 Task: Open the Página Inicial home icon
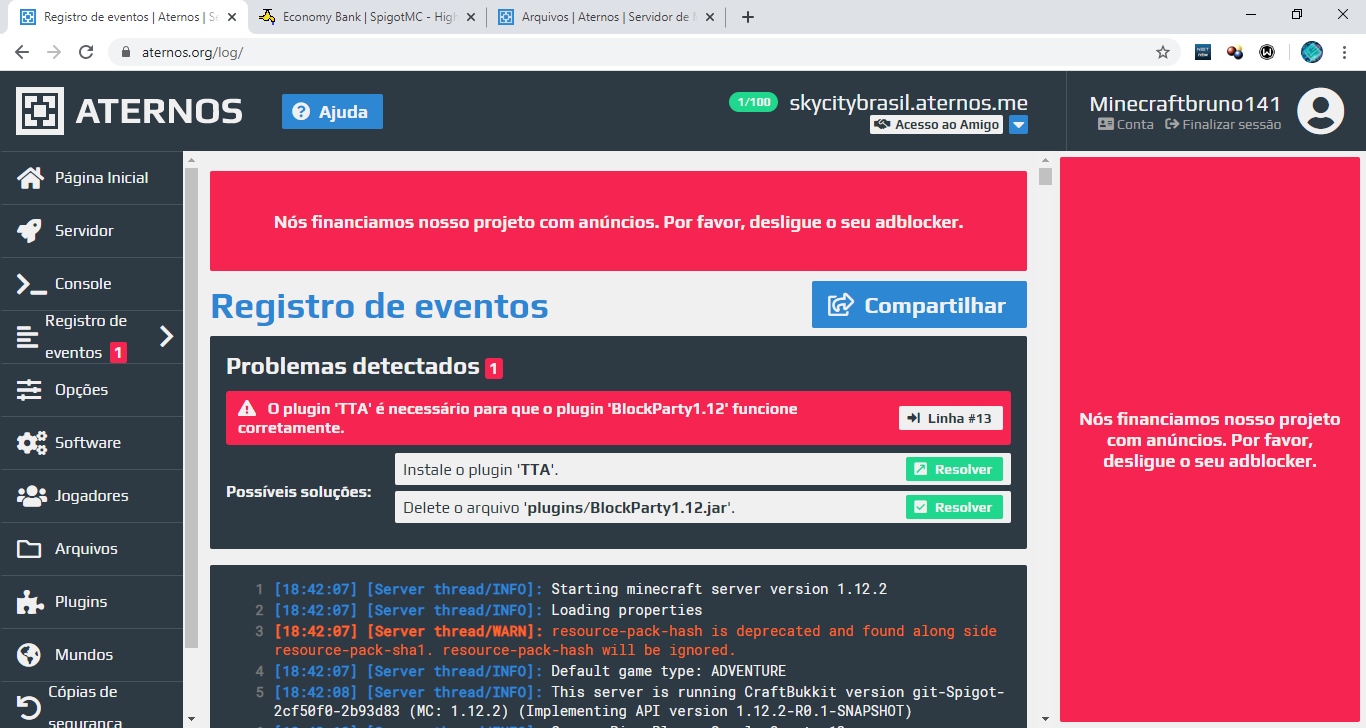pos(30,178)
